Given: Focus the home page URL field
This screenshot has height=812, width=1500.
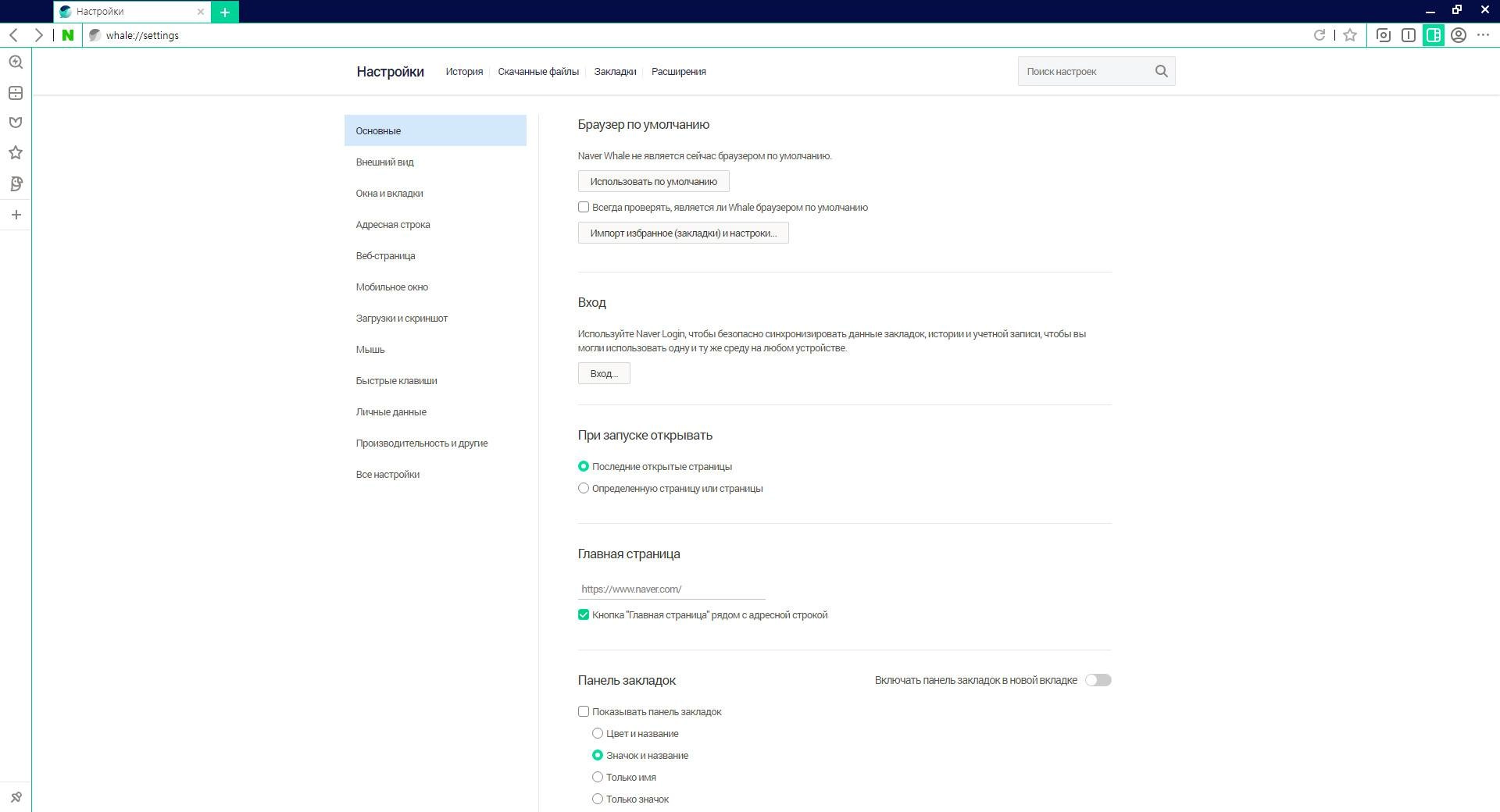Looking at the screenshot, I should tap(671, 589).
